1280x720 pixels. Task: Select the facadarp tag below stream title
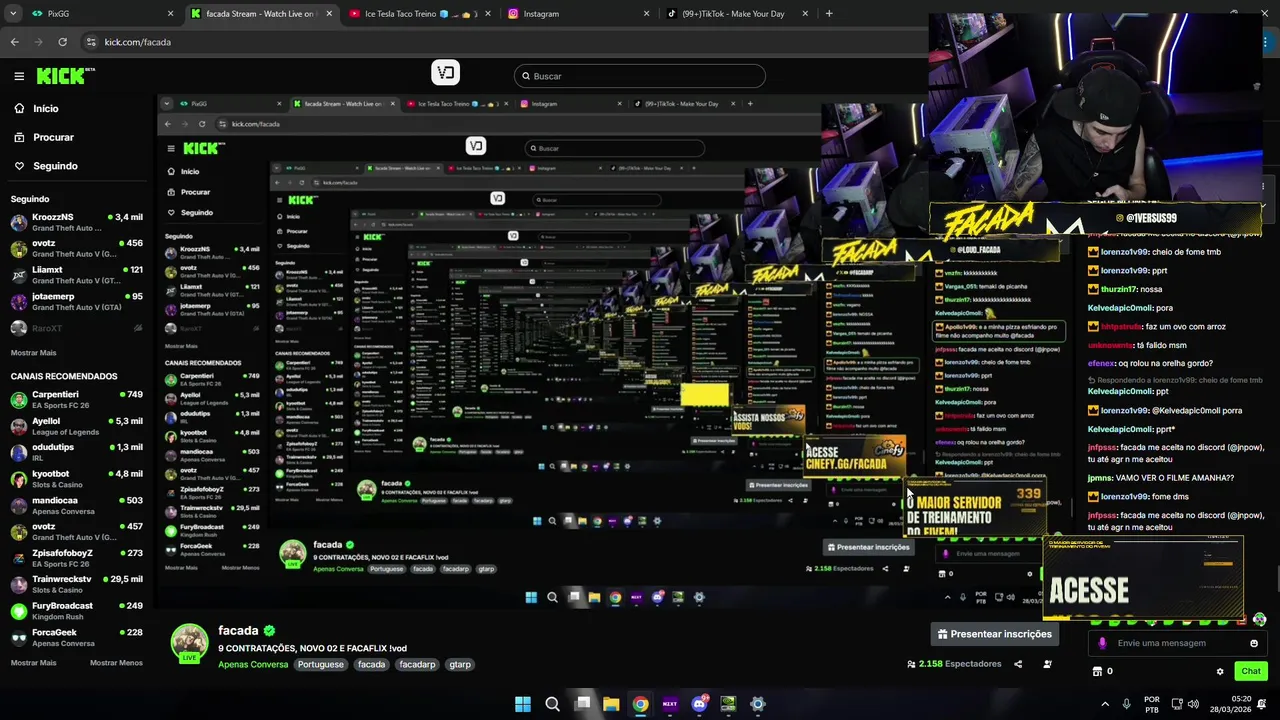pyautogui.click(x=417, y=664)
